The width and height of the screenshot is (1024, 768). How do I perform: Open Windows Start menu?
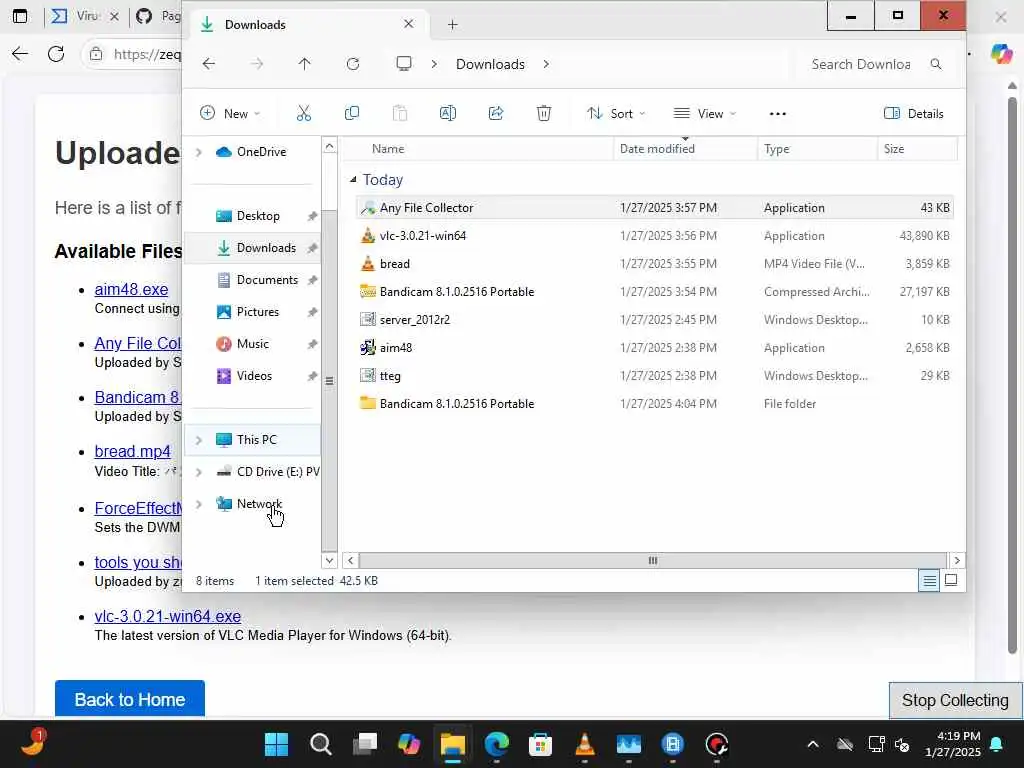[276, 744]
